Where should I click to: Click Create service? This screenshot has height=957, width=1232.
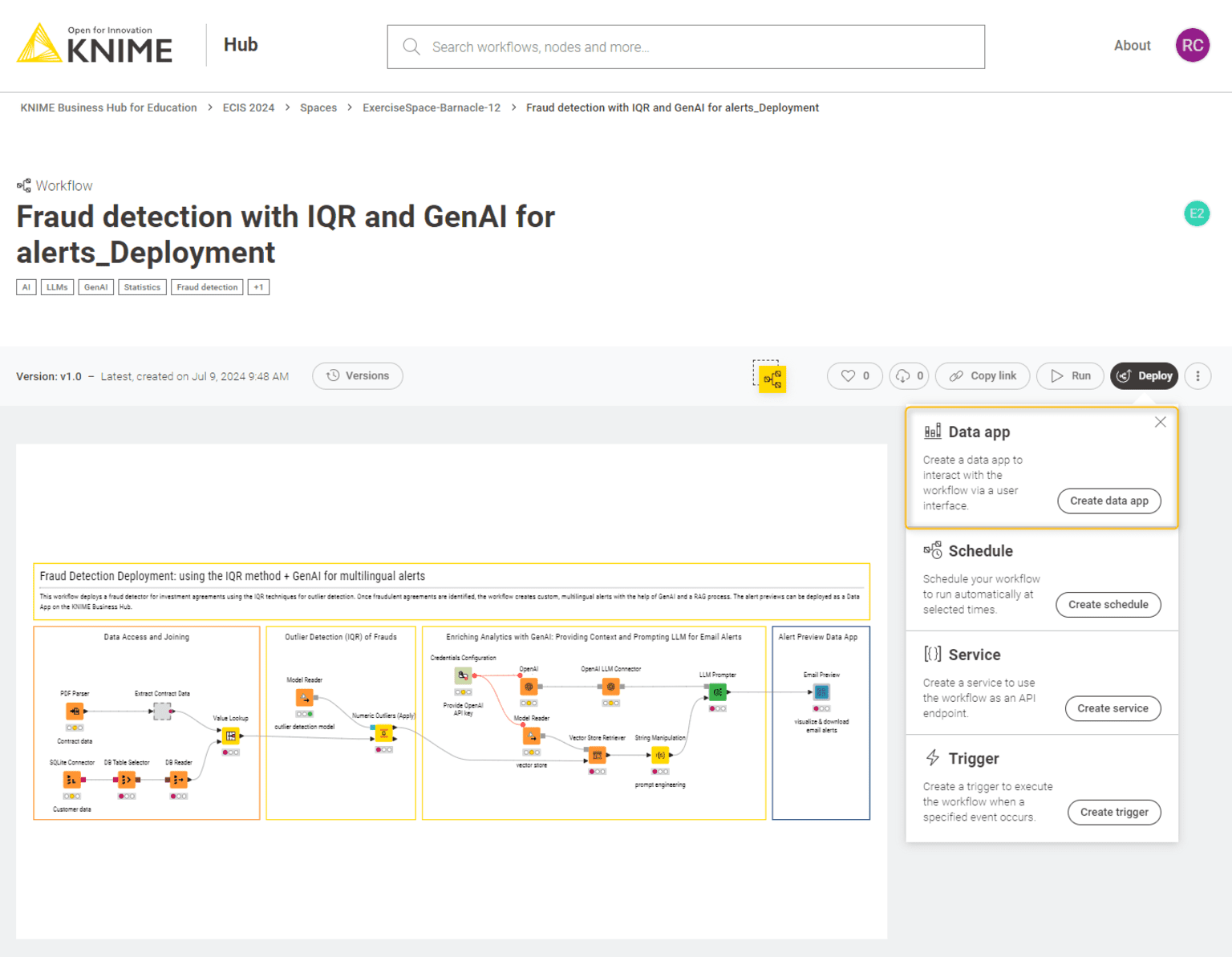(1112, 708)
